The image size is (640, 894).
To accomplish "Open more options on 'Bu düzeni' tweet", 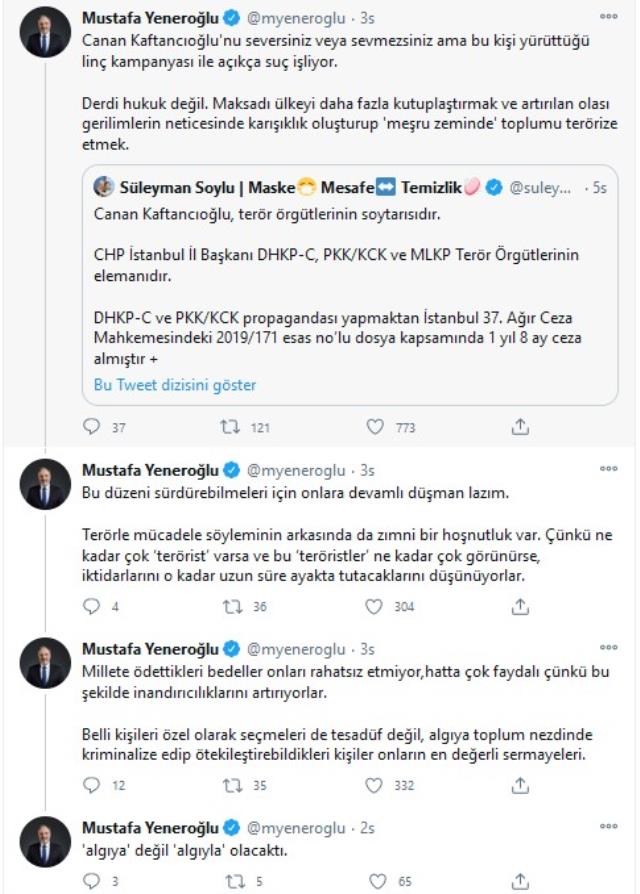I will [608, 468].
